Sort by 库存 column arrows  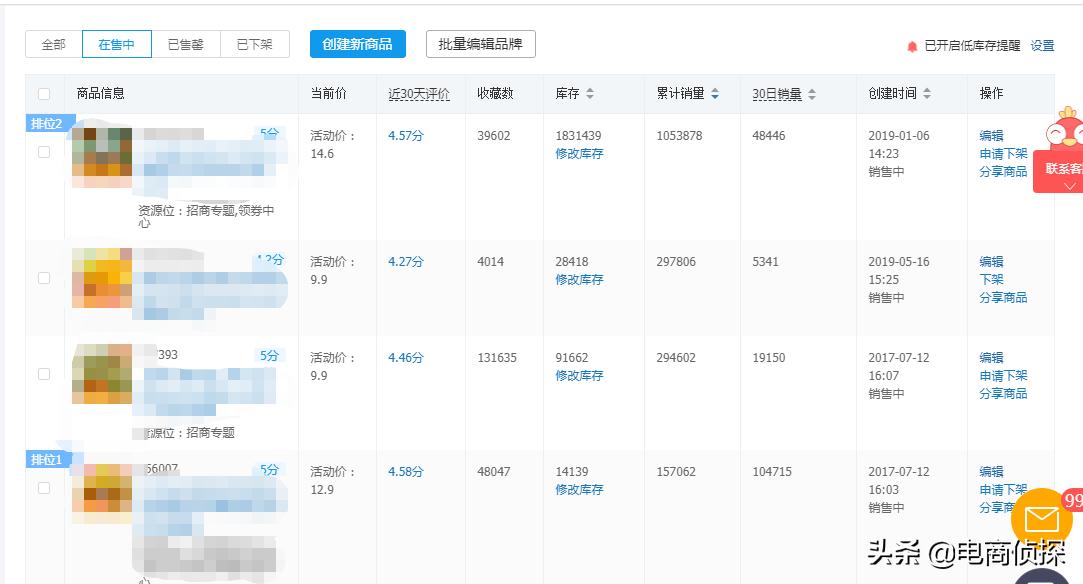[x=590, y=94]
